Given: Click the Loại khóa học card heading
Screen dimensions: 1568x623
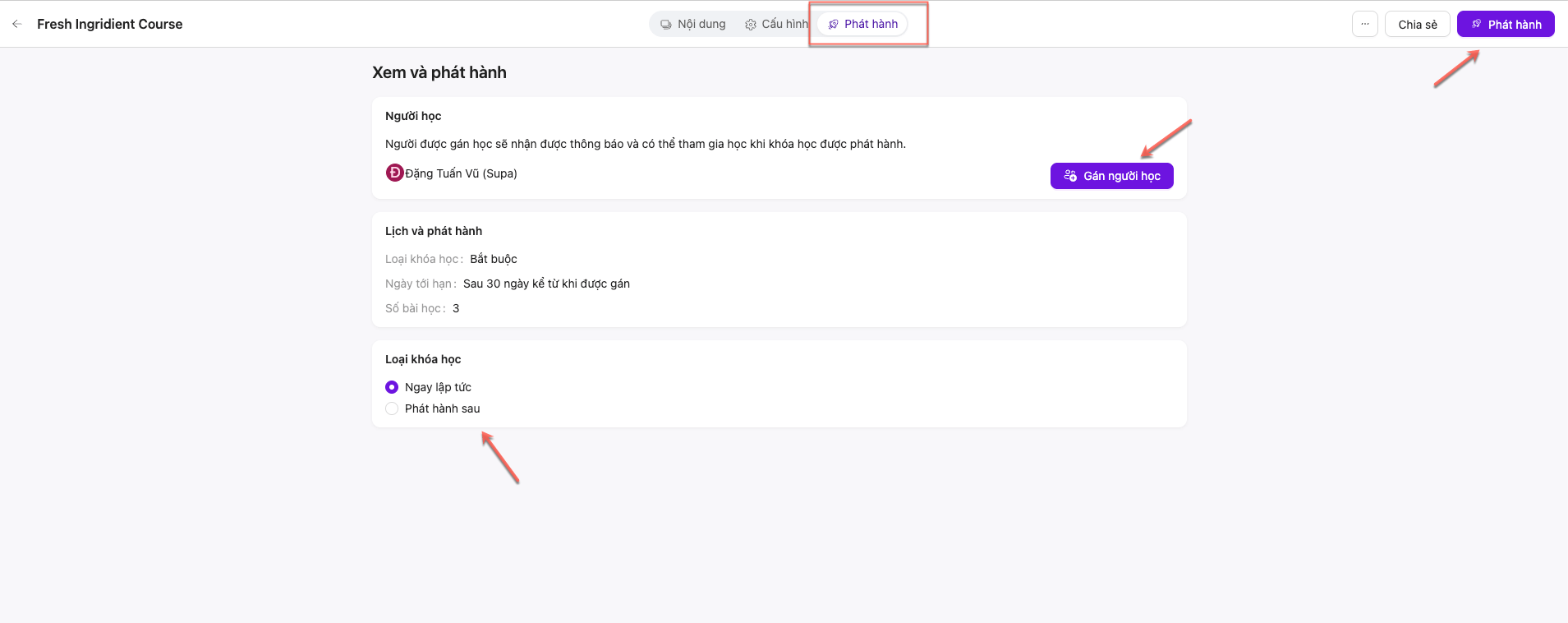Looking at the screenshot, I should [423, 359].
